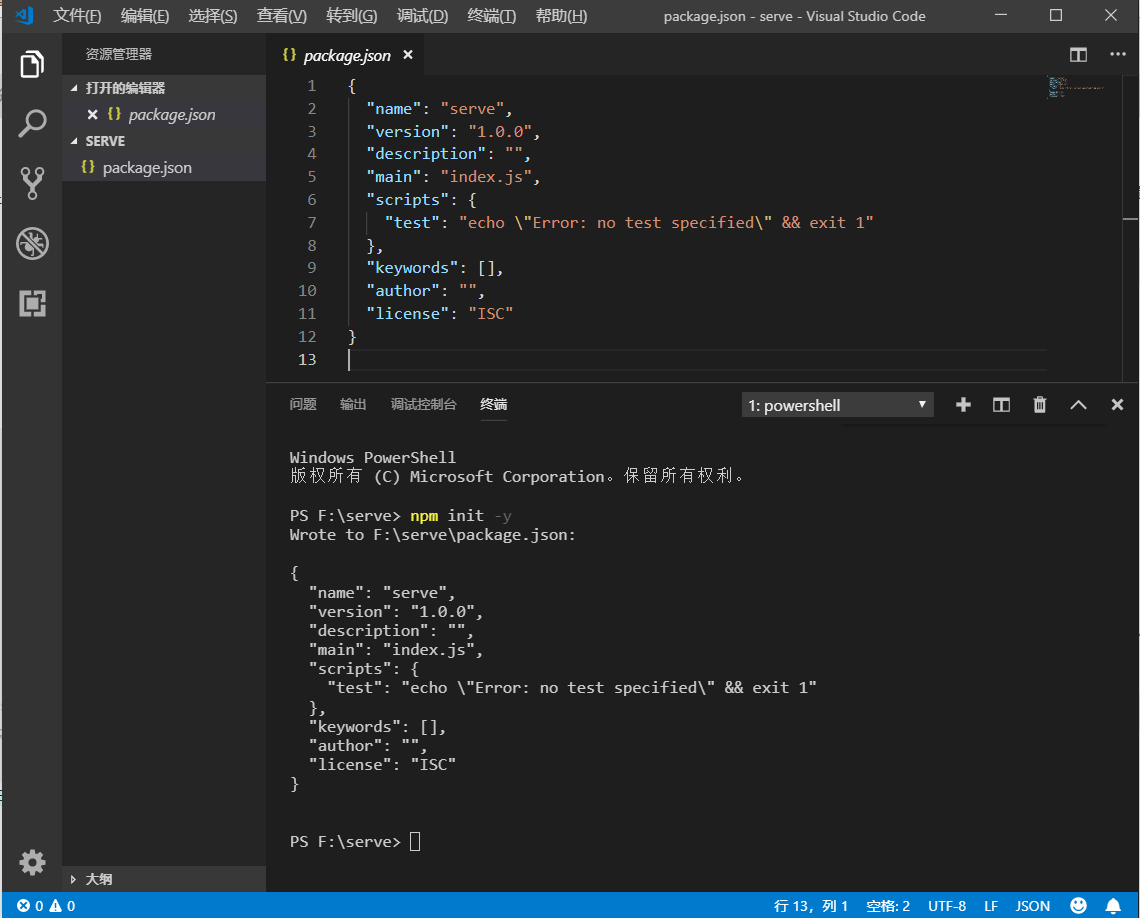
Task: Click "license" key on line 11
Action: (x=407, y=314)
